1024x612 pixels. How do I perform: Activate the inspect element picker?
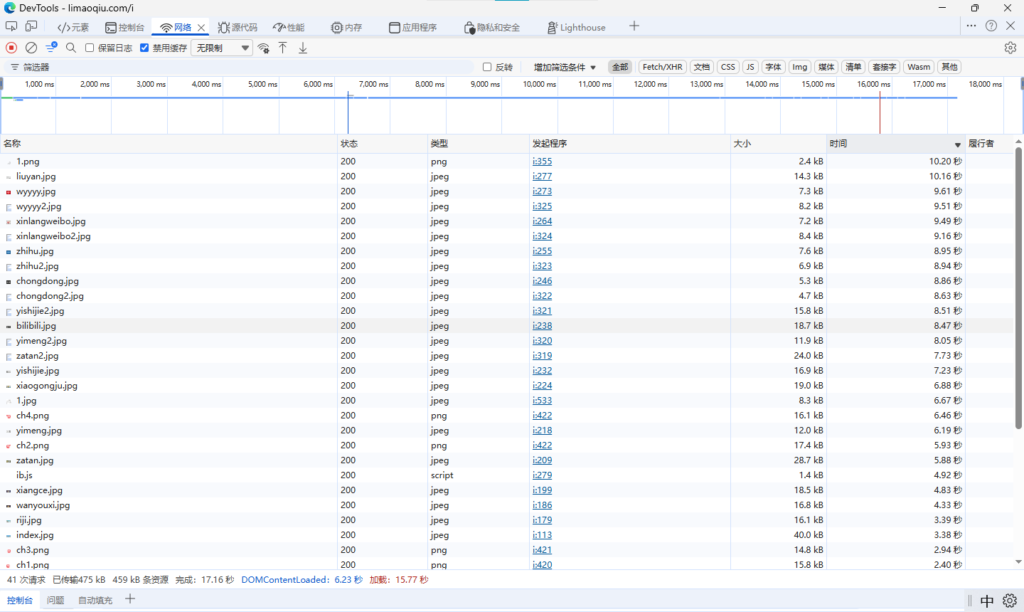click(11, 26)
